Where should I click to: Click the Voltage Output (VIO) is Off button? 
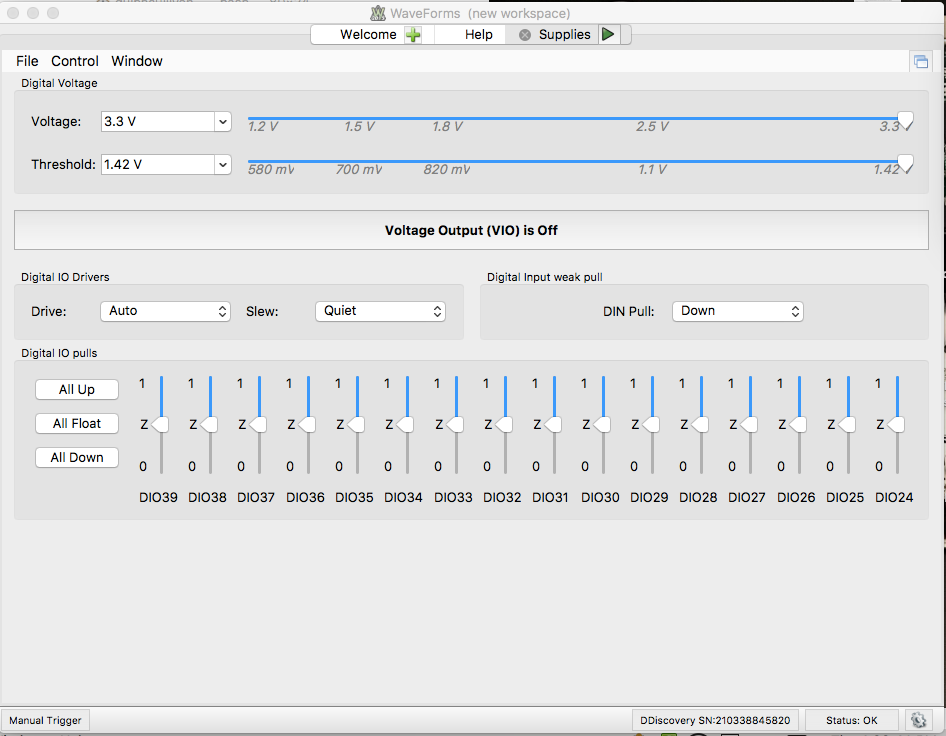click(x=471, y=230)
